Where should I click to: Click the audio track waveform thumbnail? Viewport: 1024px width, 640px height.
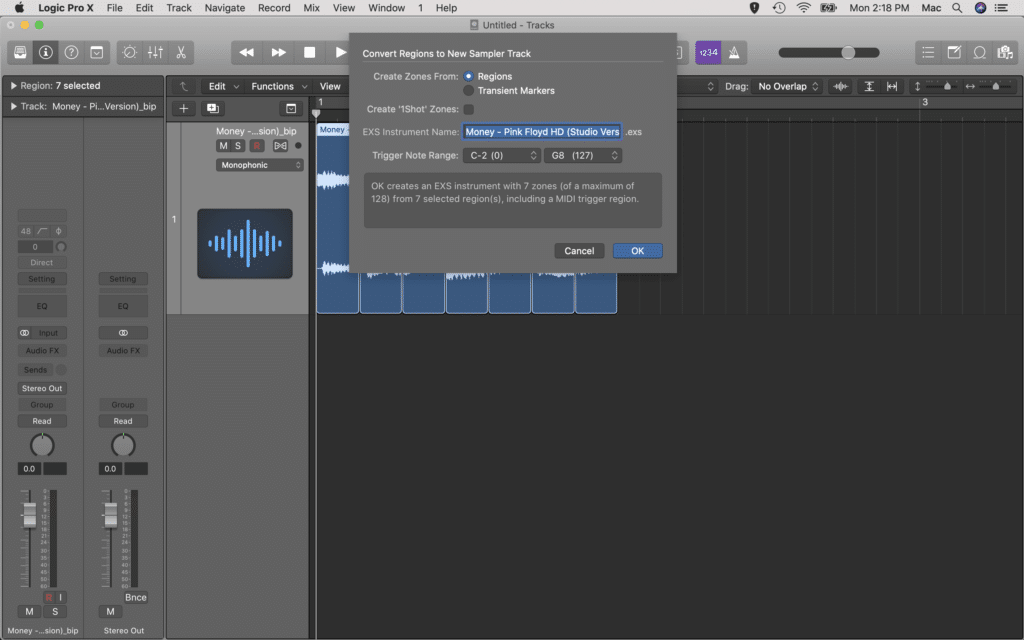(245, 244)
